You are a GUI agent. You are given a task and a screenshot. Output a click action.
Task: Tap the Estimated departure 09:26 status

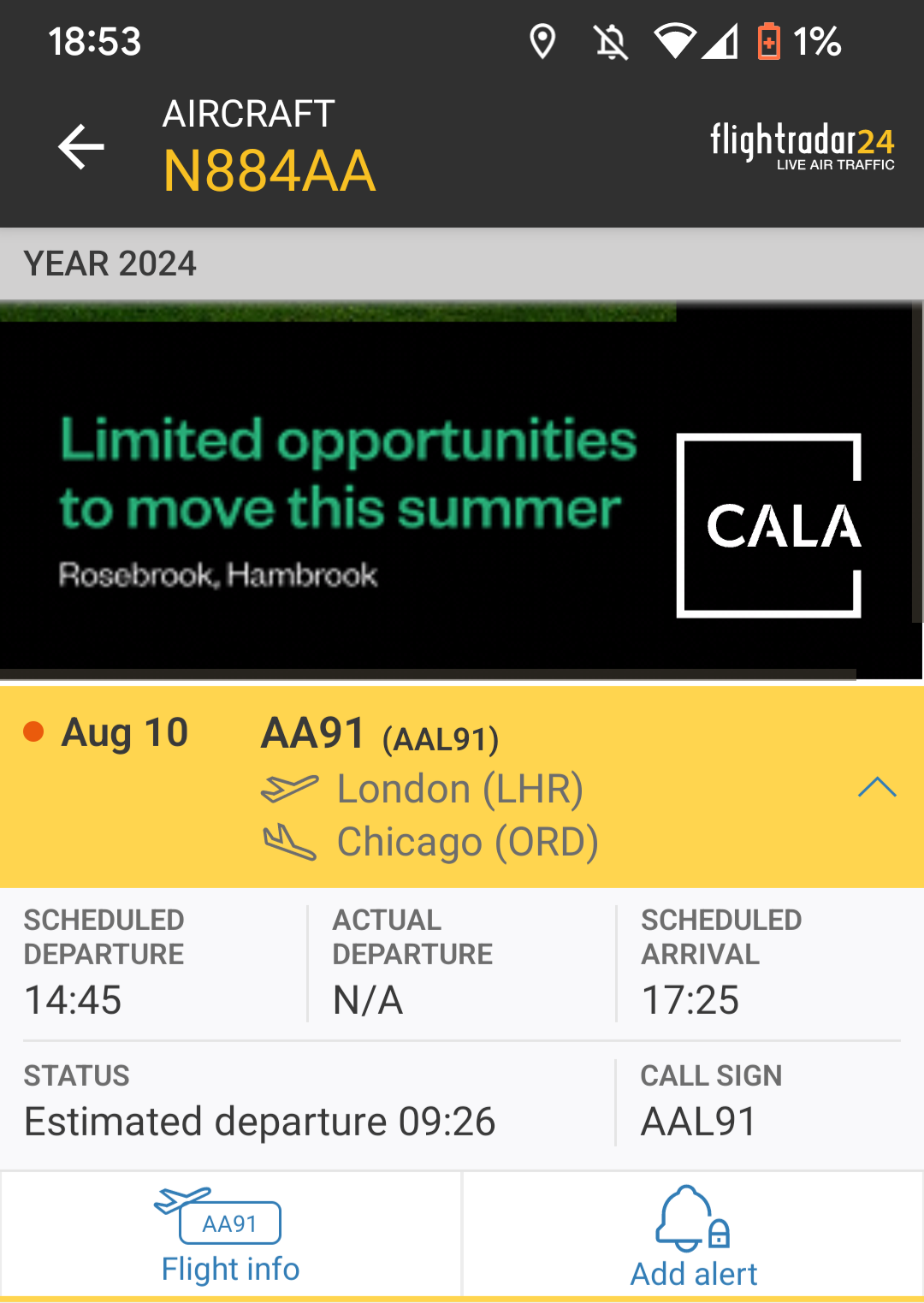pyautogui.click(x=260, y=1121)
